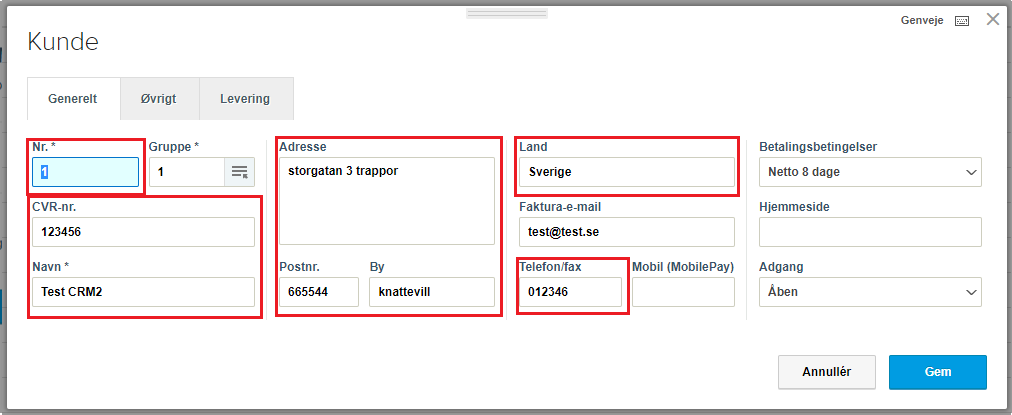Screen dimensions: 1012x415
Task: Edit the Navn field
Action: [x=143, y=292]
